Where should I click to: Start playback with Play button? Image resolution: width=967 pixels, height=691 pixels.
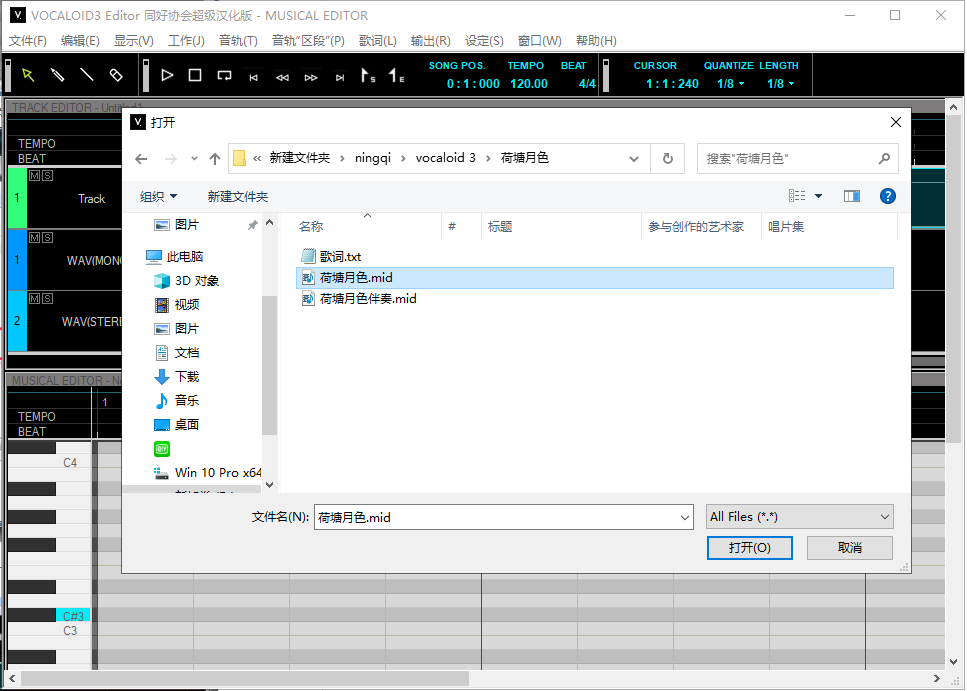coord(167,75)
